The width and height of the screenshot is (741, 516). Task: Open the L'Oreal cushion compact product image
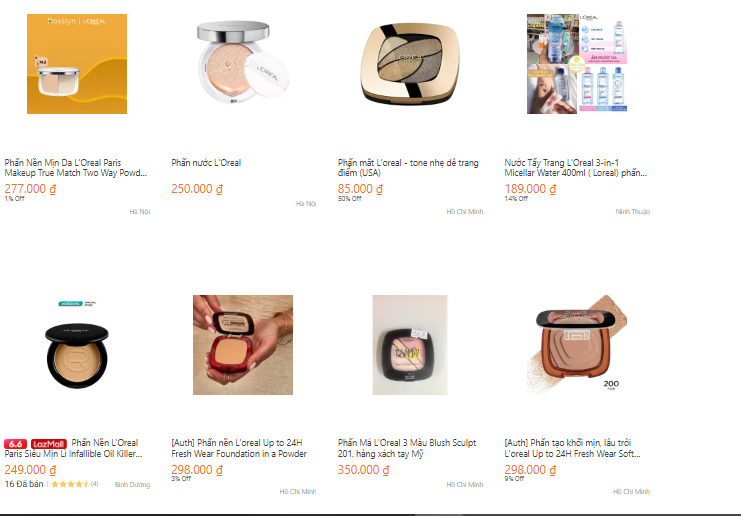tap(243, 64)
